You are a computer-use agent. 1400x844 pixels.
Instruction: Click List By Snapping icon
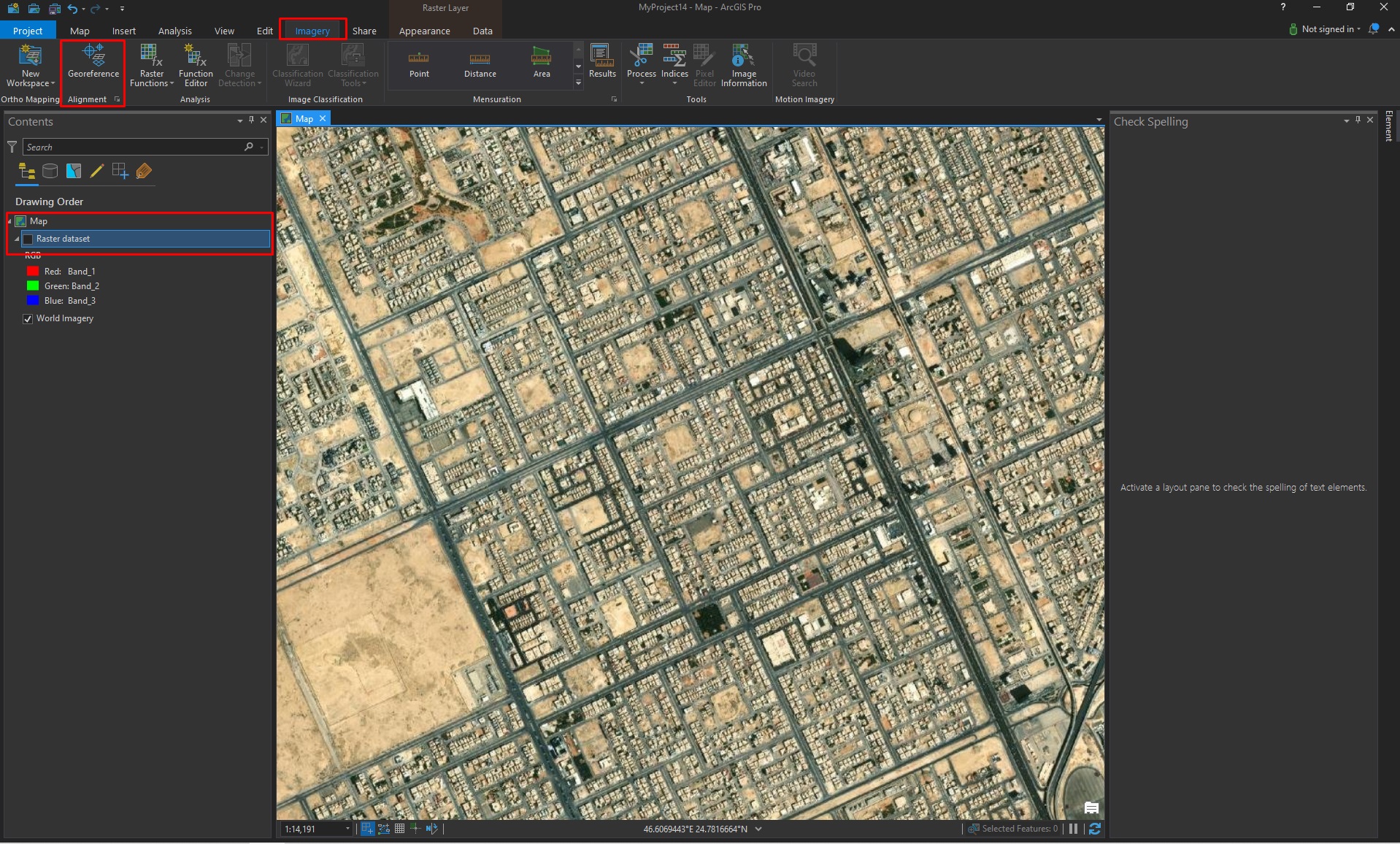tap(120, 172)
